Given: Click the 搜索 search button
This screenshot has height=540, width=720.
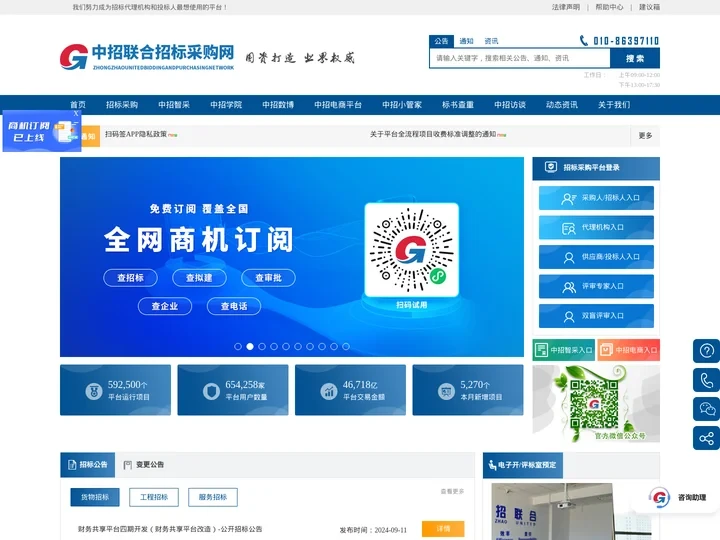Looking at the screenshot, I should coord(635,58).
